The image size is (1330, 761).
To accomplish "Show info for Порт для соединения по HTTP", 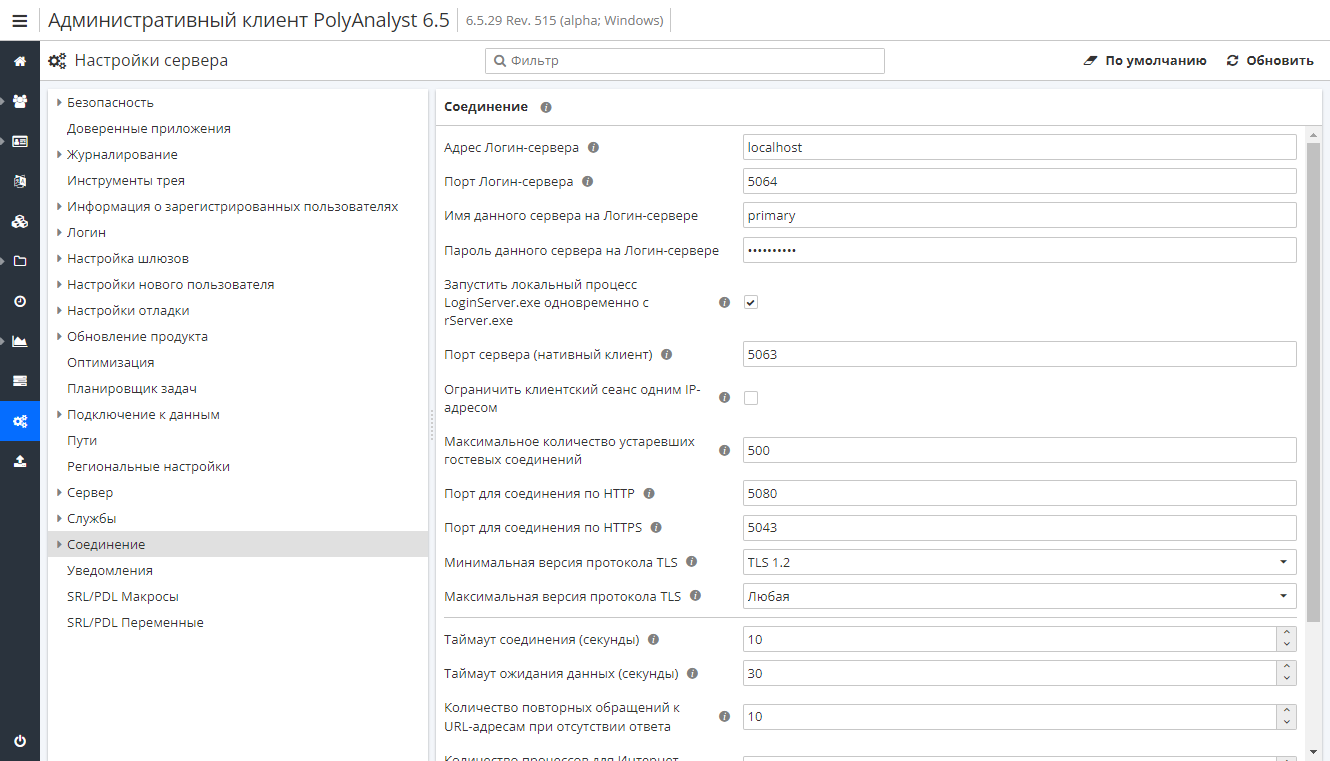I will point(649,493).
